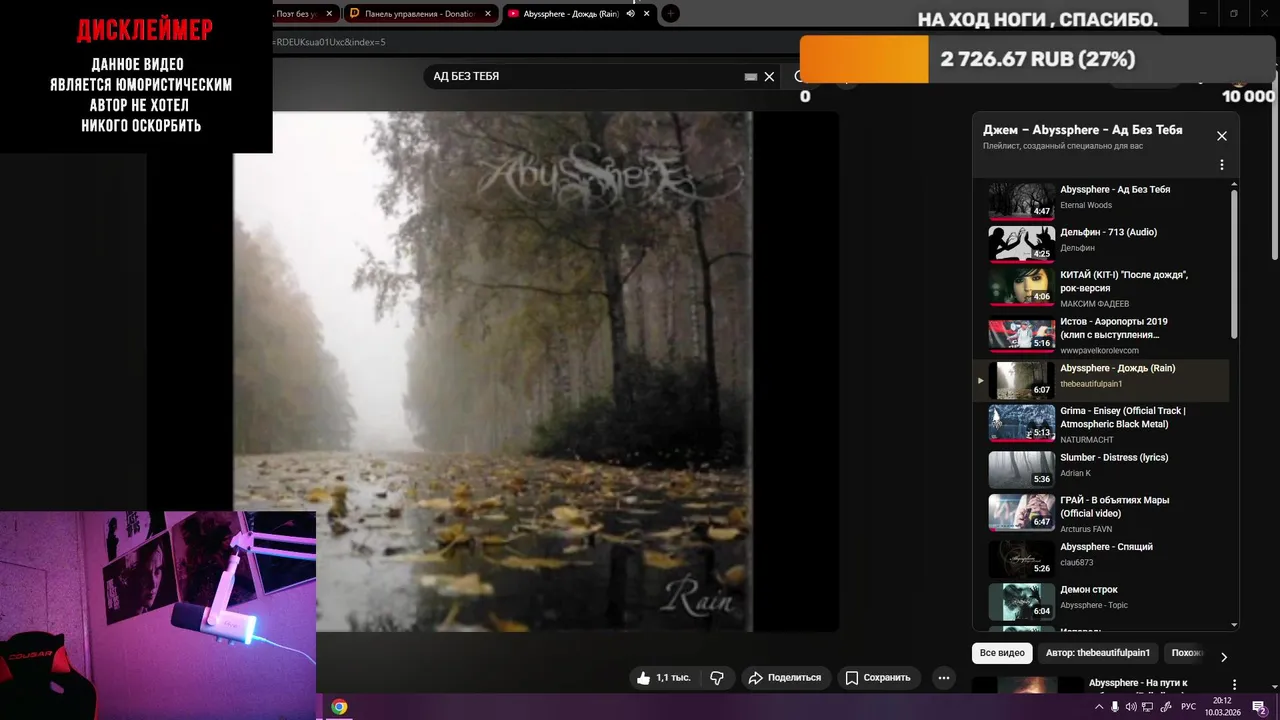
Task: Close the Панель управления - Donation tab
Action: click(488, 14)
